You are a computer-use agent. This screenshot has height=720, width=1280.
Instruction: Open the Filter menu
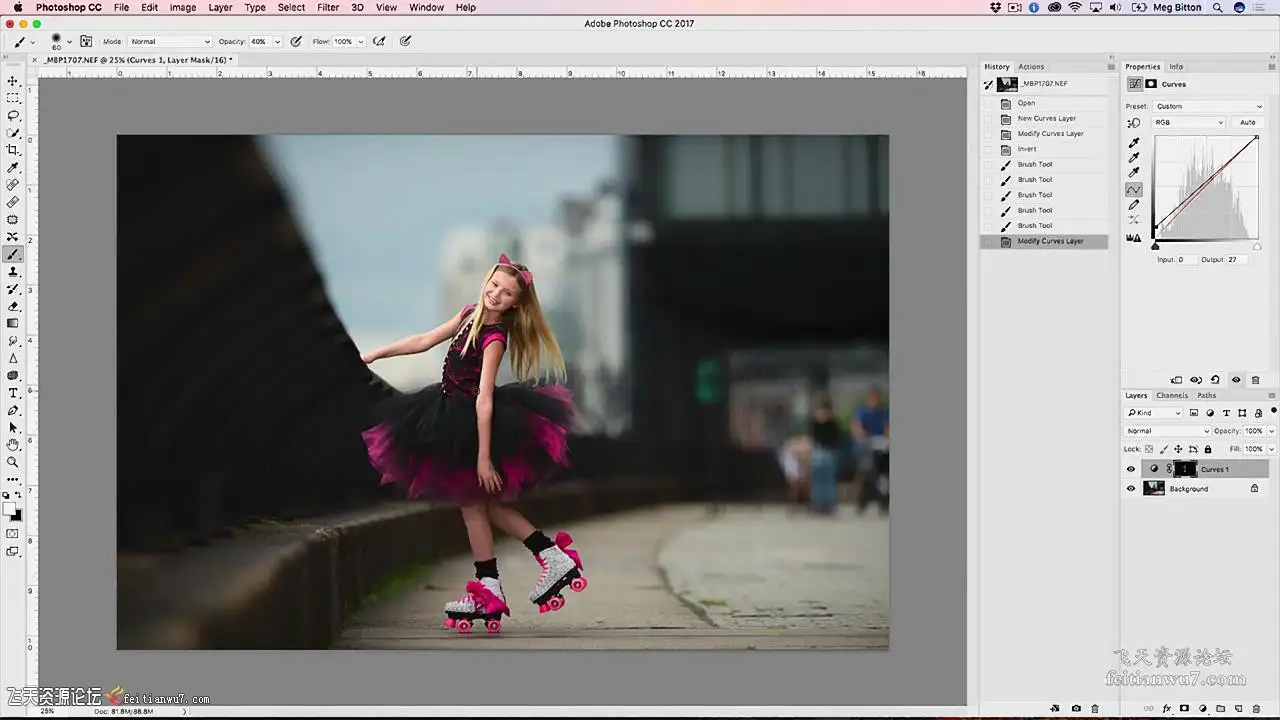(x=328, y=7)
